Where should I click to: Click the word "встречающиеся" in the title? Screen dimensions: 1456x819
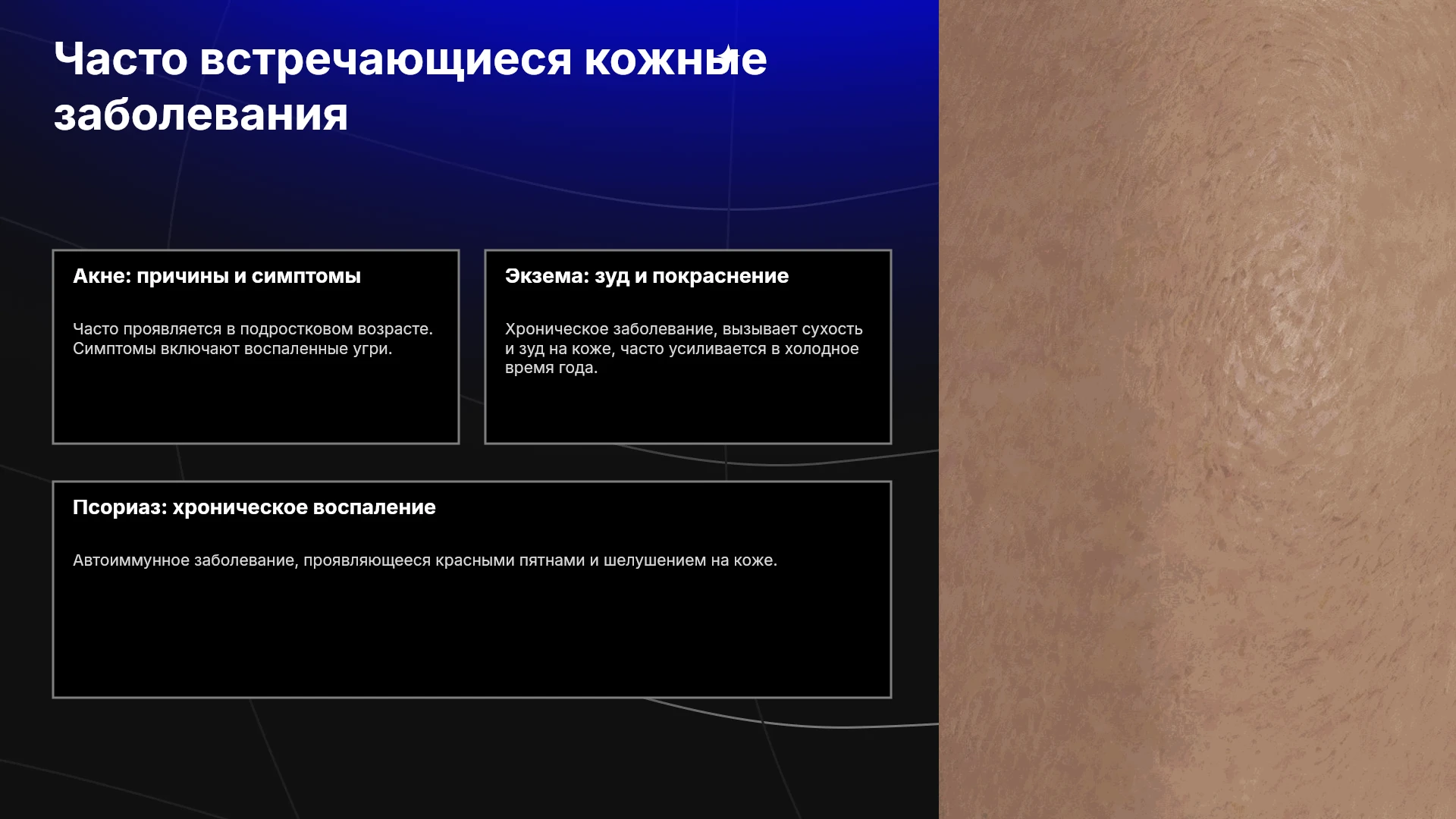click(386, 61)
